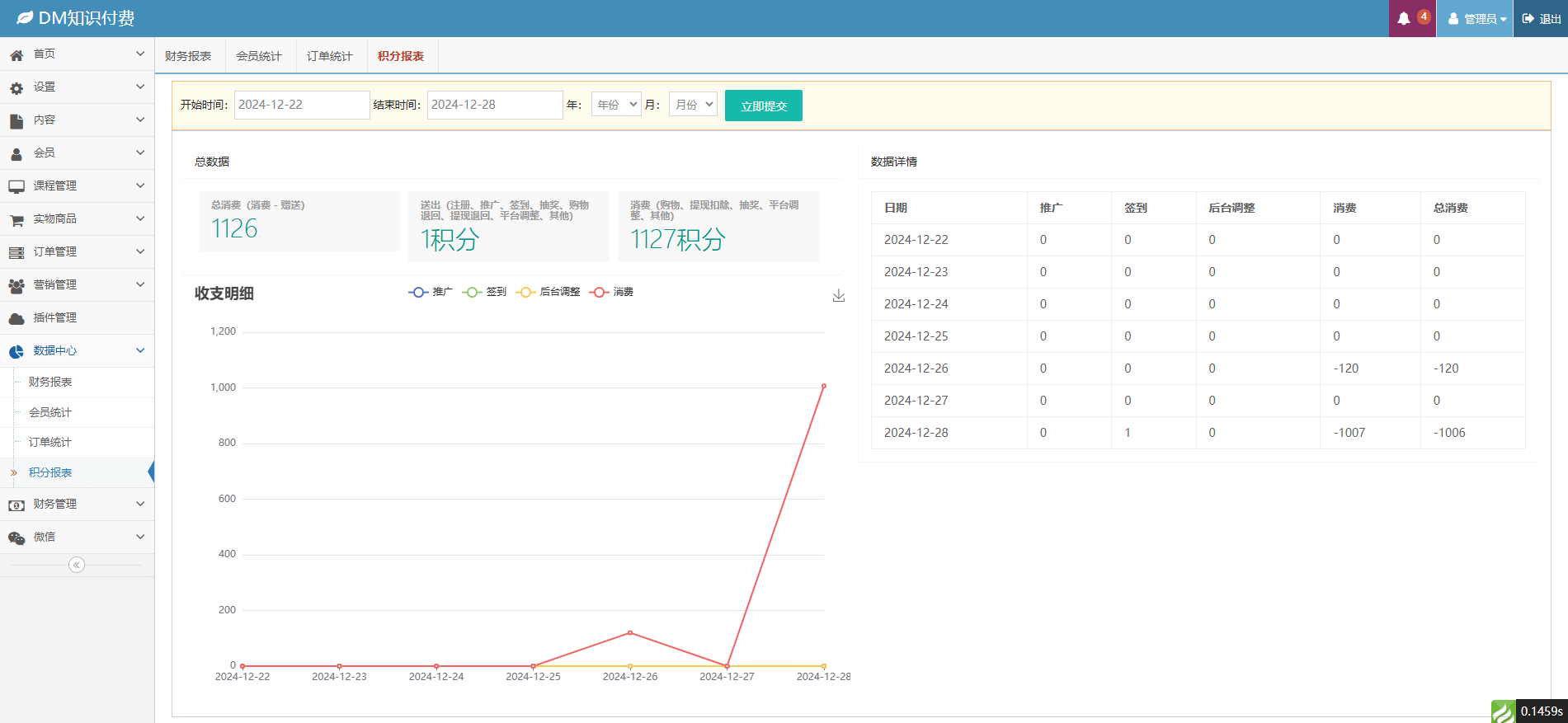Click the home icon in sidebar
Image resolution: width=1568 pixels, height=723 pixels.
tap(16, 54)
